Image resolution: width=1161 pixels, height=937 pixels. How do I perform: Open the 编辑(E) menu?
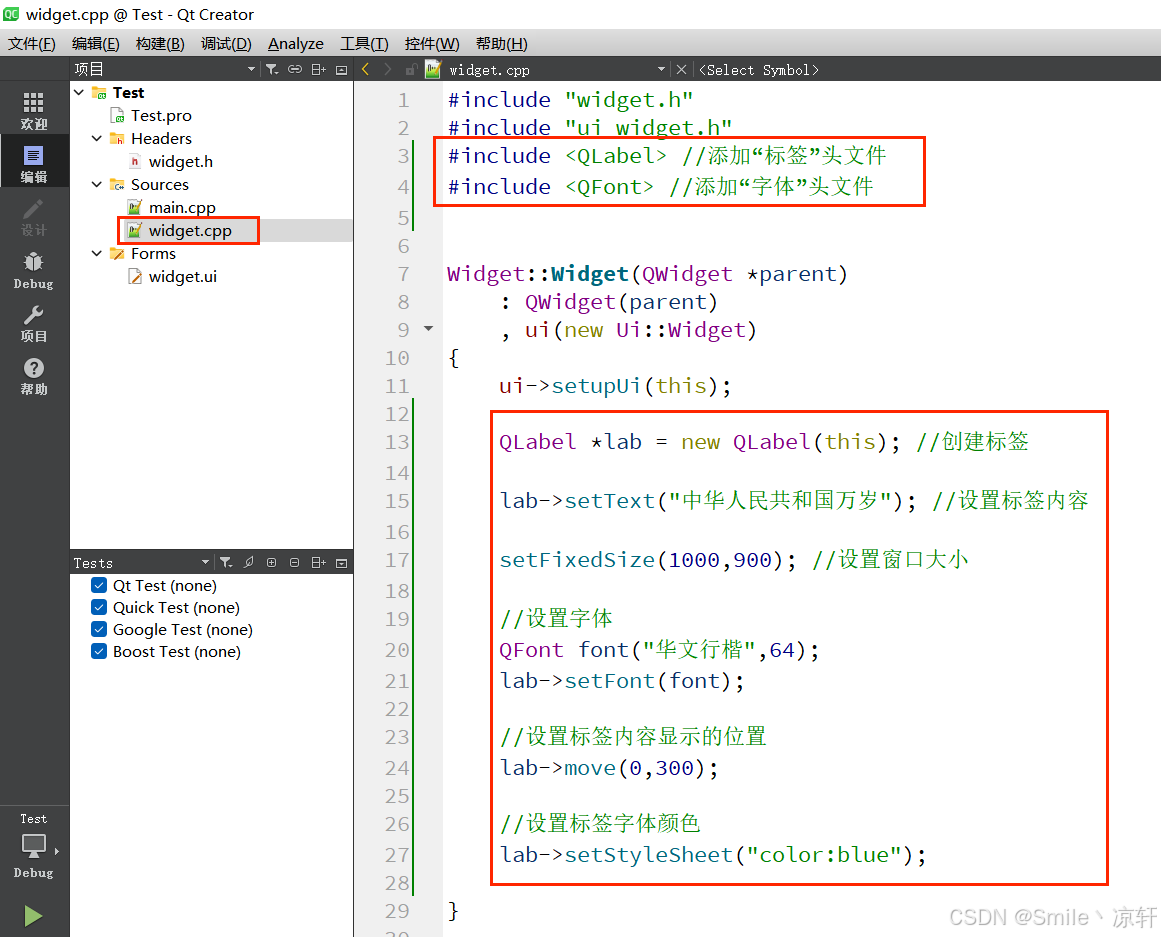[96, 44]
